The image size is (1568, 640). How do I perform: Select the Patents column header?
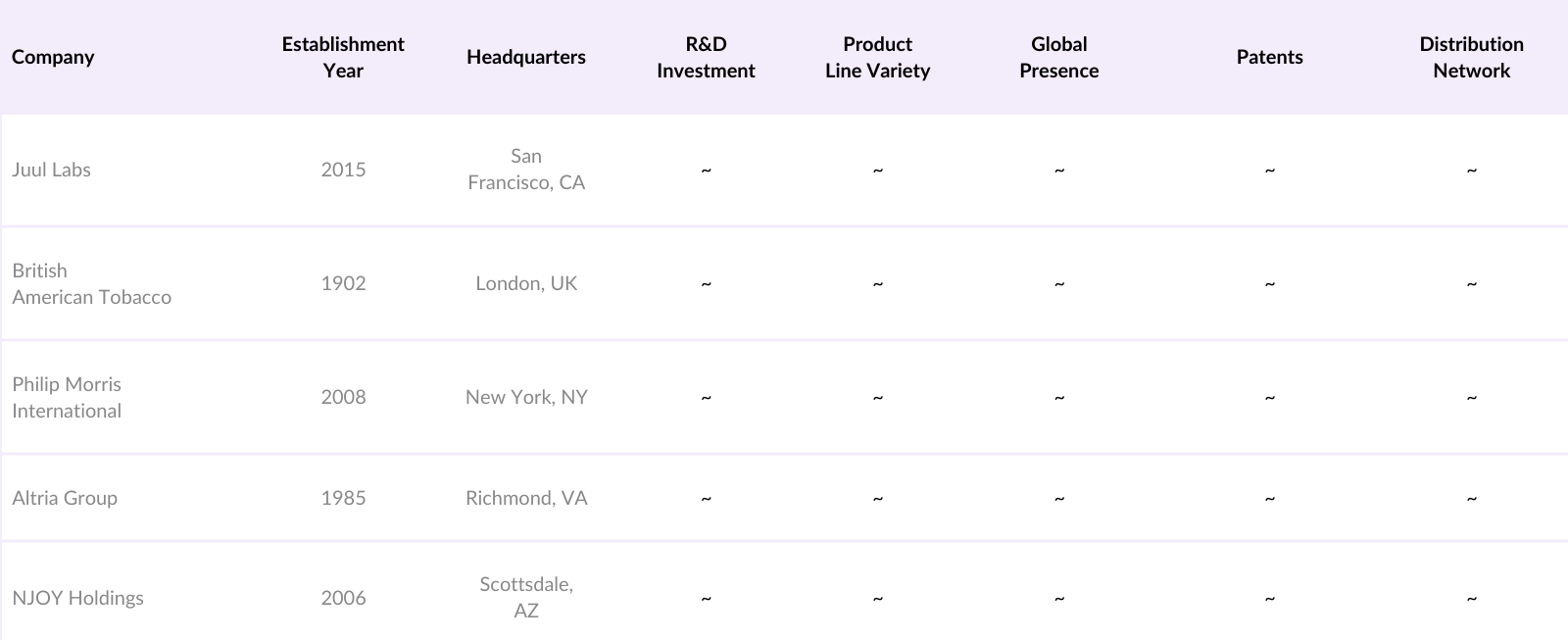(x=1269, y=57)
